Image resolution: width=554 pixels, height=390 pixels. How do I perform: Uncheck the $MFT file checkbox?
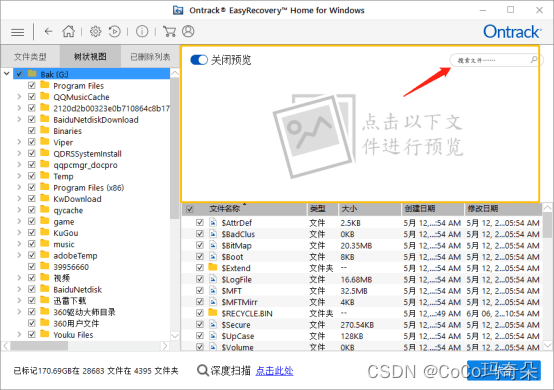tap(200, 291)
